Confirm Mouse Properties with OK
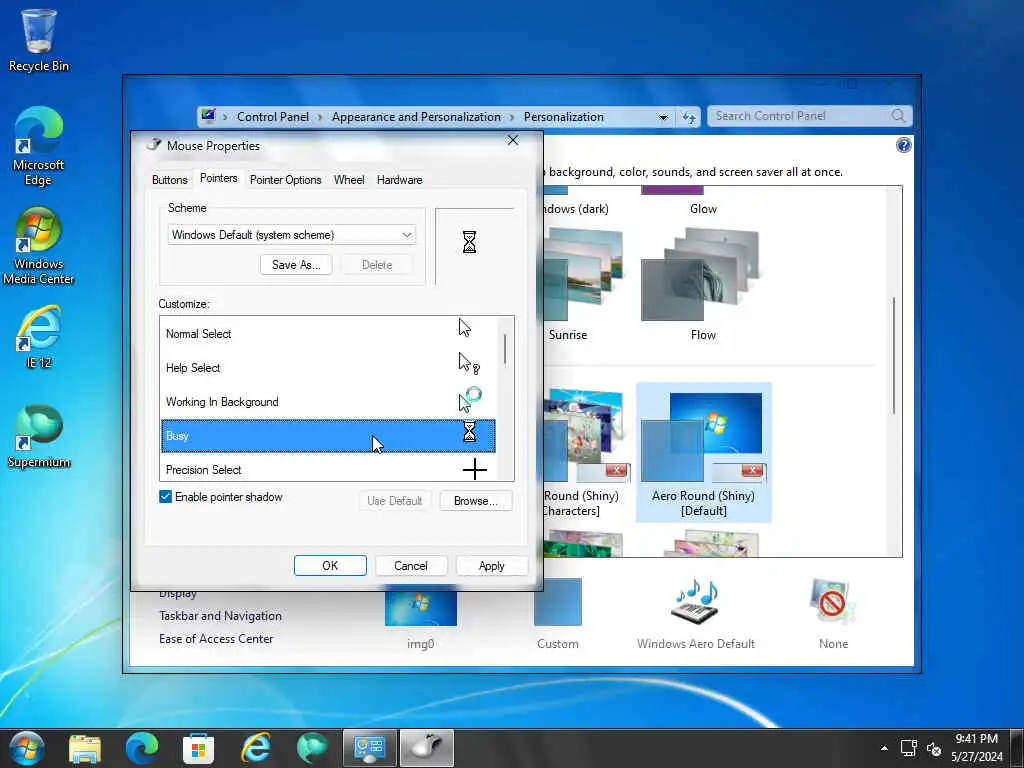The height and width of the screenshot is (768, 1024). tap(330, 566)
